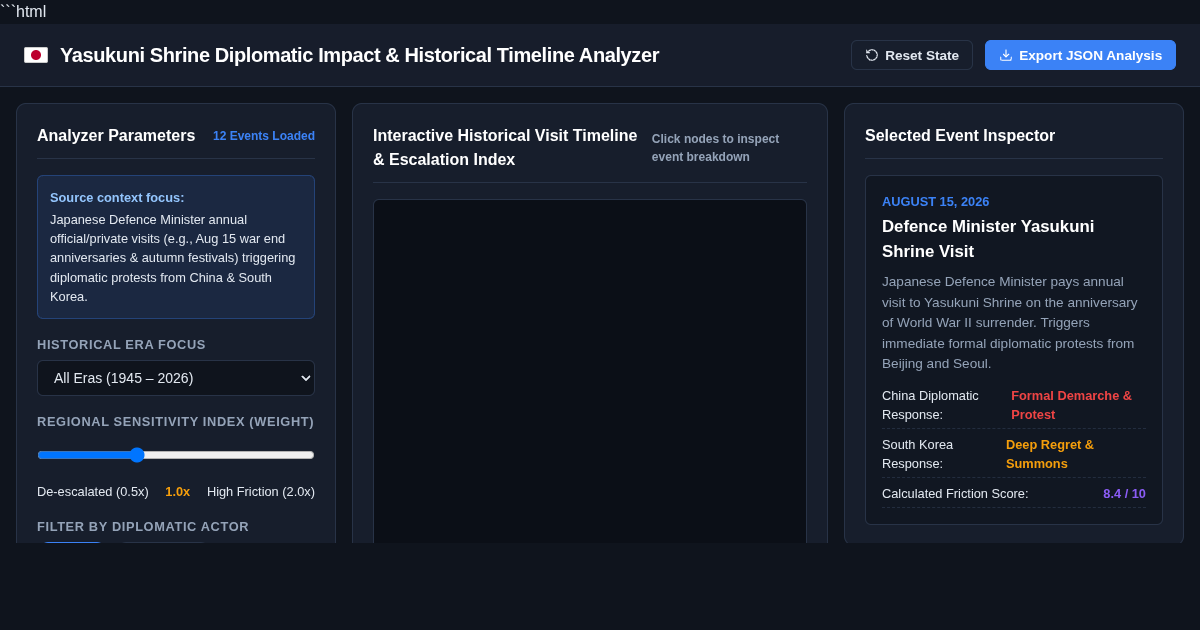Click the Deep Regret & Summons value
The height and width of the screenshot is (630, 1200).
tap(1050, 453)
